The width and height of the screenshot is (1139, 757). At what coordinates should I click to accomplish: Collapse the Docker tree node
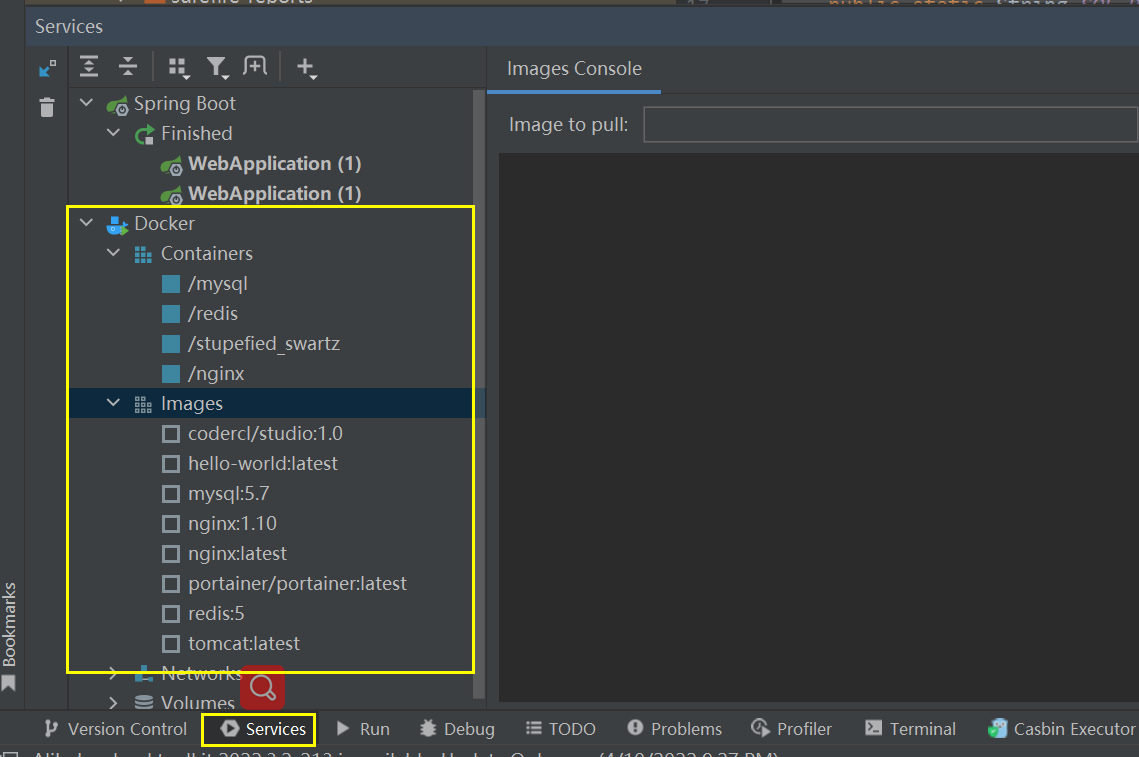coord(86,222)
